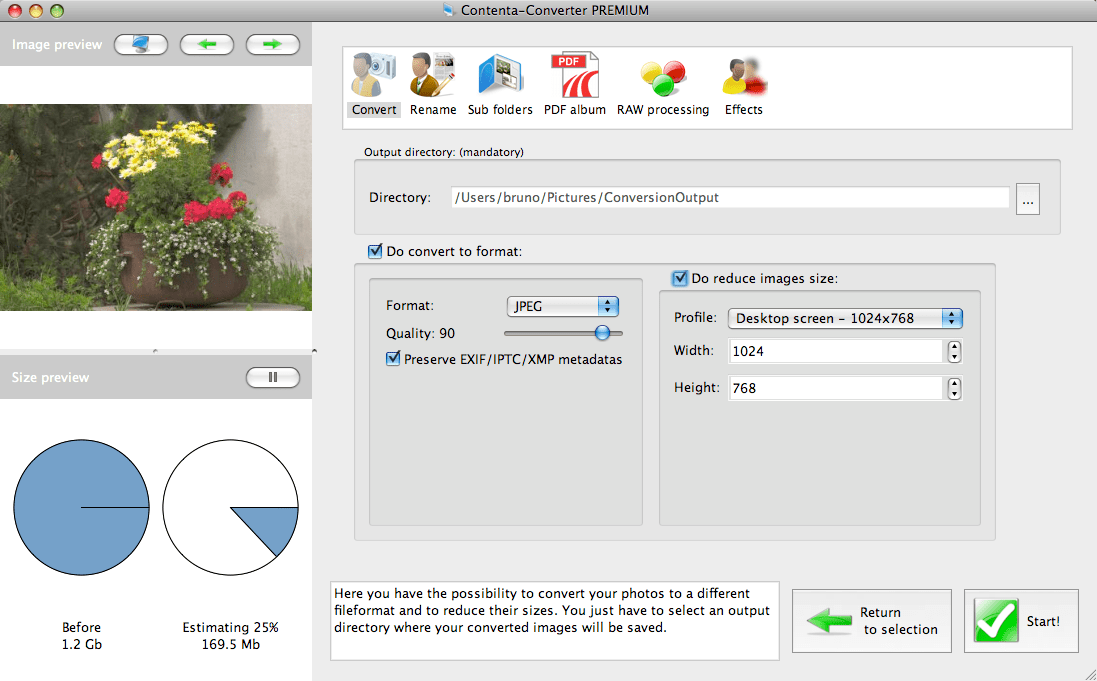Click the help description text box
Screen dimensions: 1097x681
pos(555,621)
